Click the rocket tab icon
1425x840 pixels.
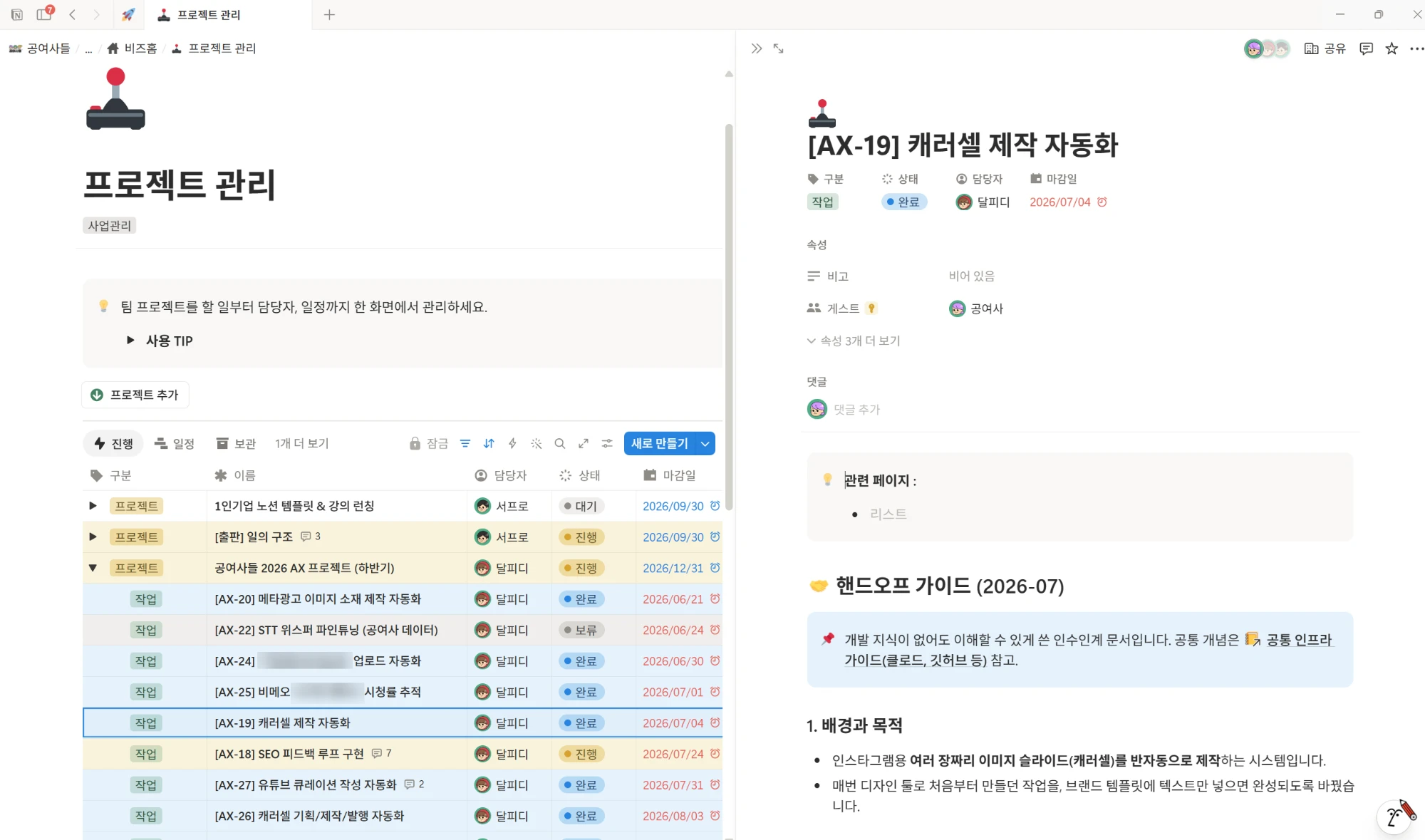pyautogui.click(x=128, y=14)
